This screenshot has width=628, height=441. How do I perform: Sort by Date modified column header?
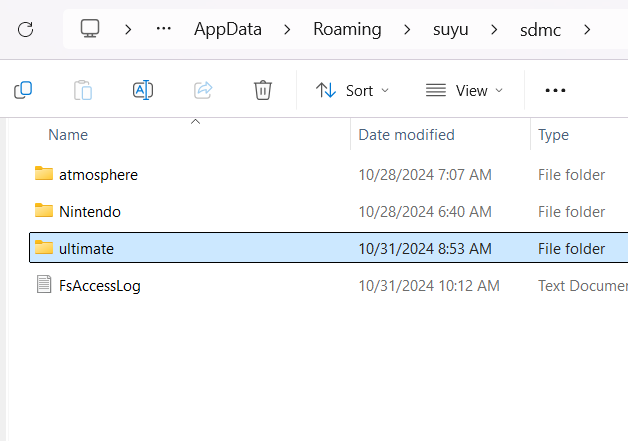point(406,135)
